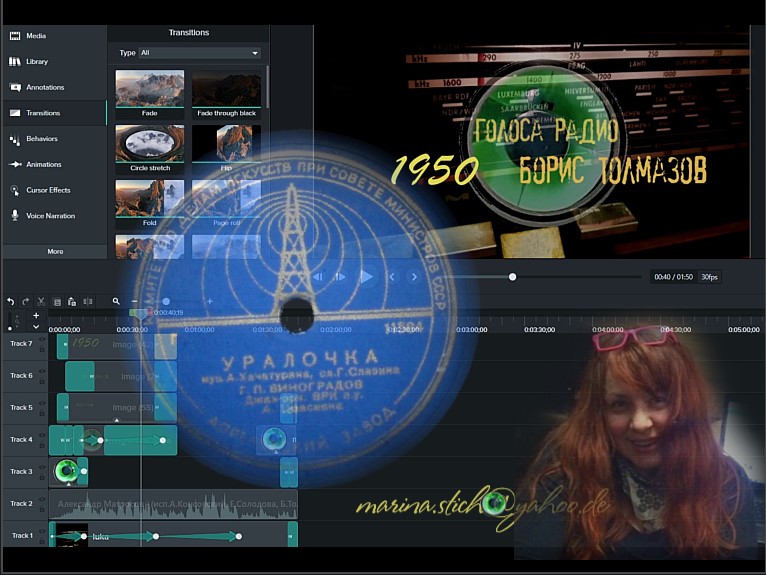Choose the Fold transition thumbnail
This screenshot has width=766, height=575.
click(150, 204)
